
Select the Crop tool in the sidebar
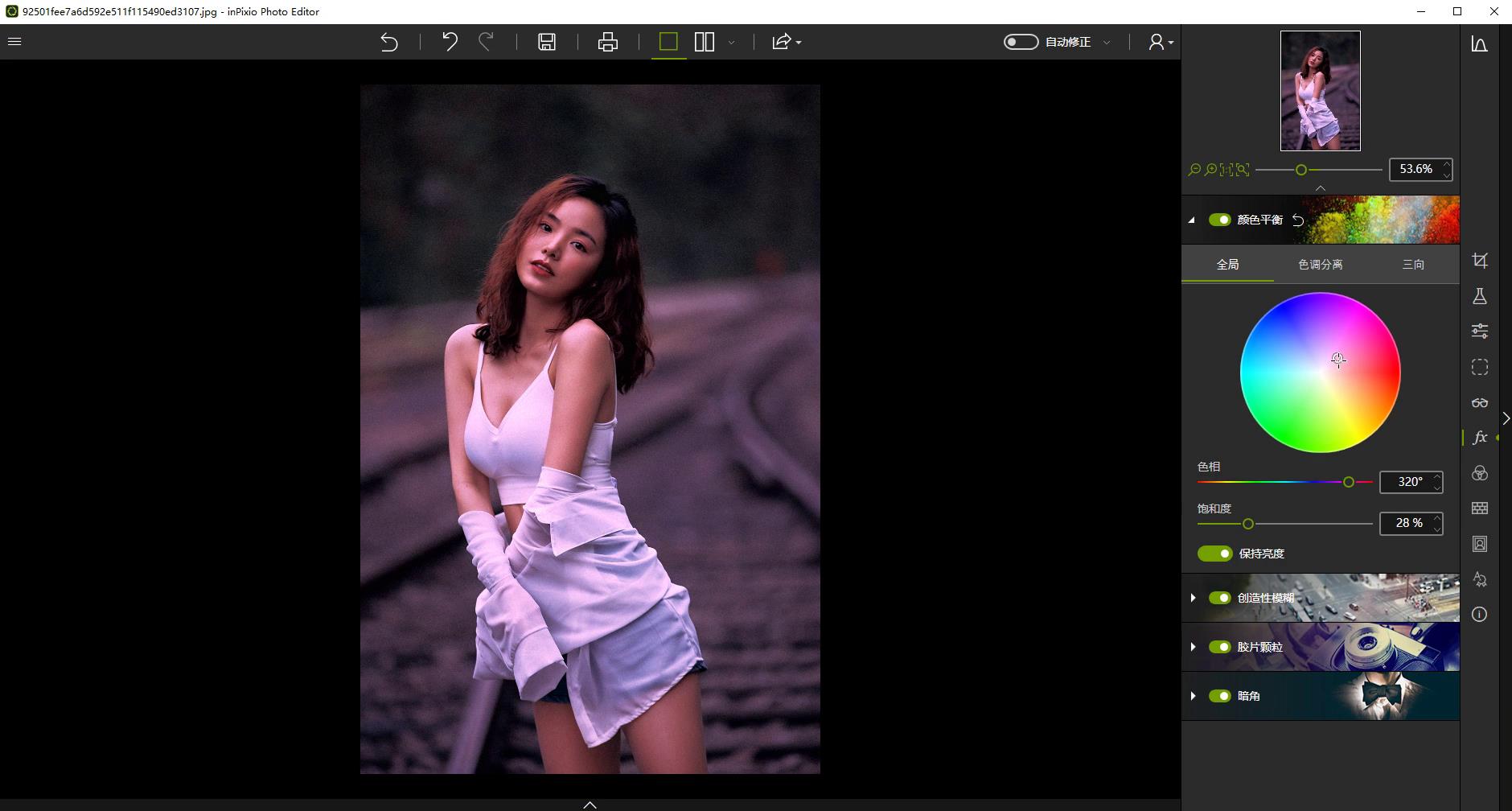(1480, 261)
